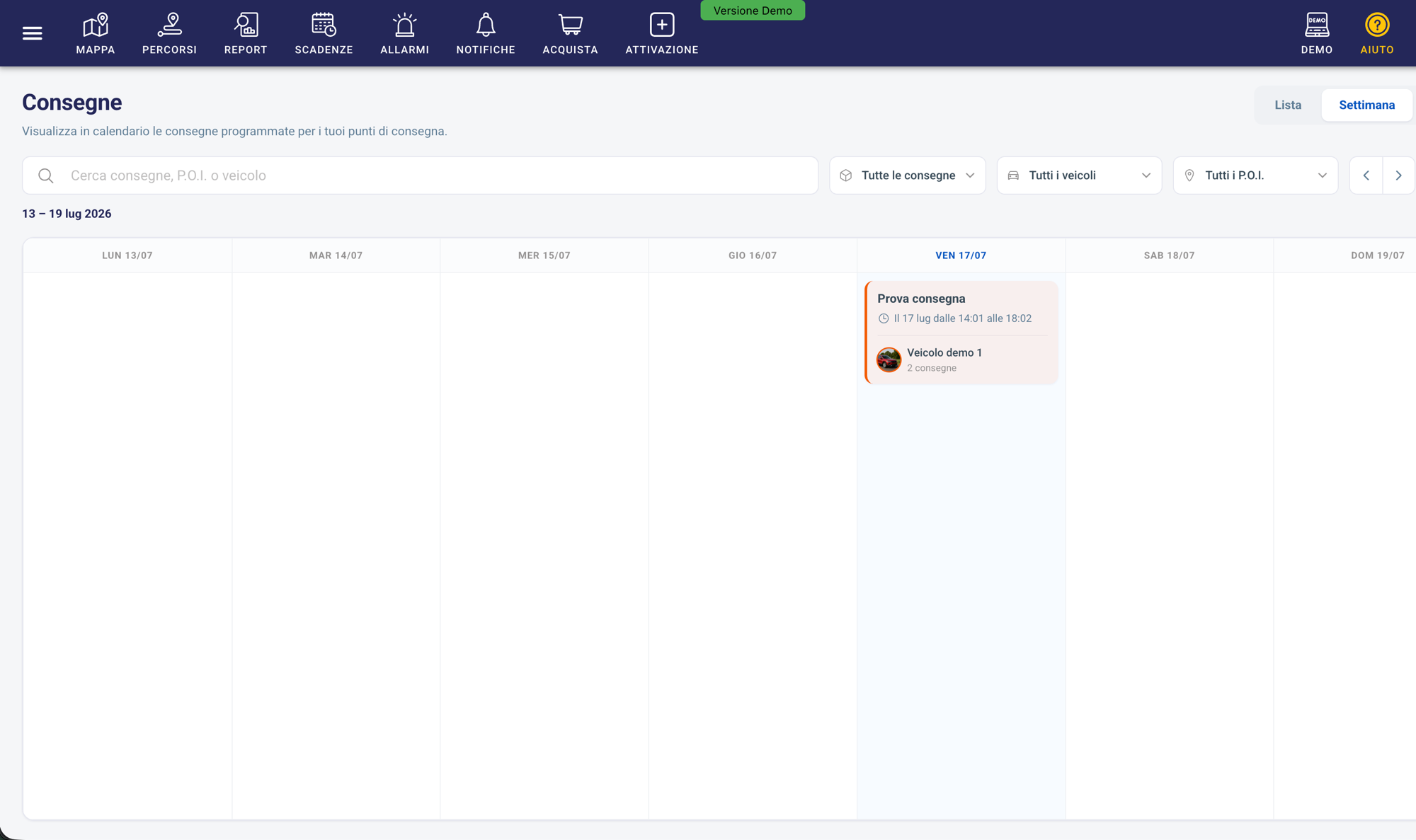The height and width of the screenshot is (840, 1416).
Task: Expand the Tutte le consegne filter
Action: (907, 176)
